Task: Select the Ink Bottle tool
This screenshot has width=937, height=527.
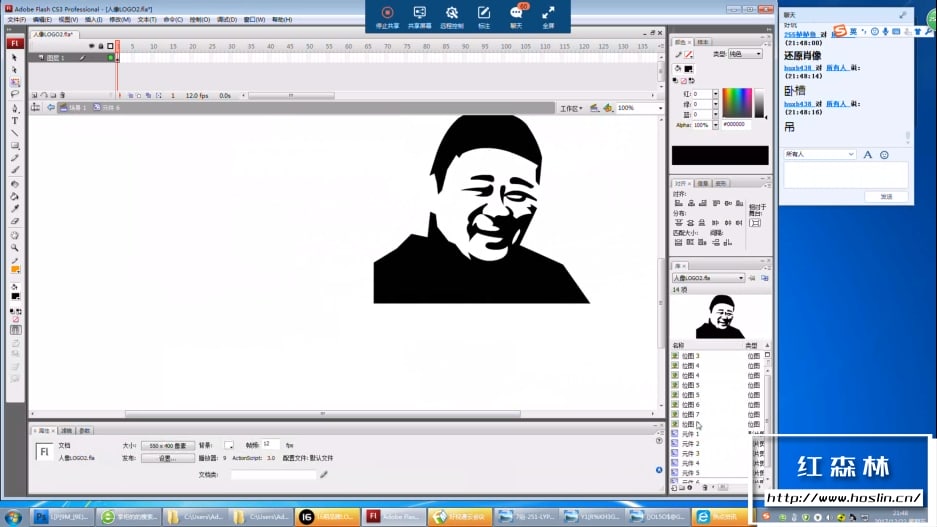Action: click(15, 184)
